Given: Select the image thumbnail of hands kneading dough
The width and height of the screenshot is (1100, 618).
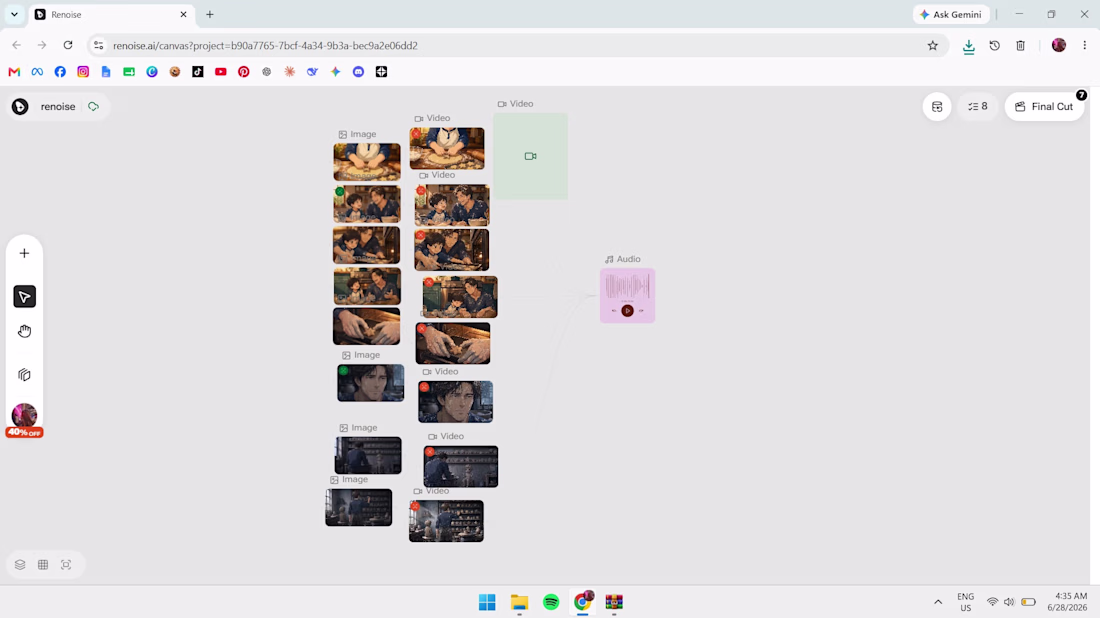Looking at the screenshot, I should tap(367, 326).
